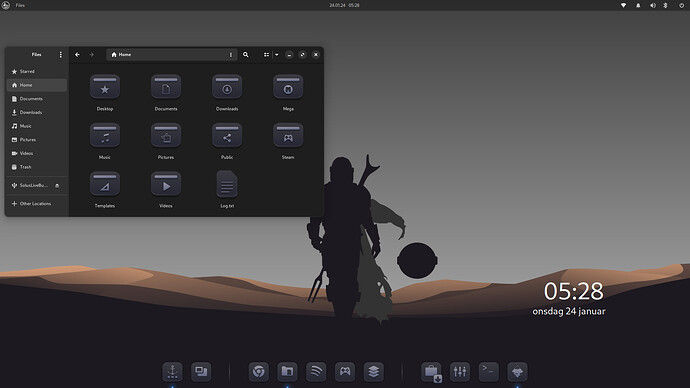Image resolution: width=690 pixels, height=388 pixels.
Task: Select the Templates folder icon
Action: 105,183
